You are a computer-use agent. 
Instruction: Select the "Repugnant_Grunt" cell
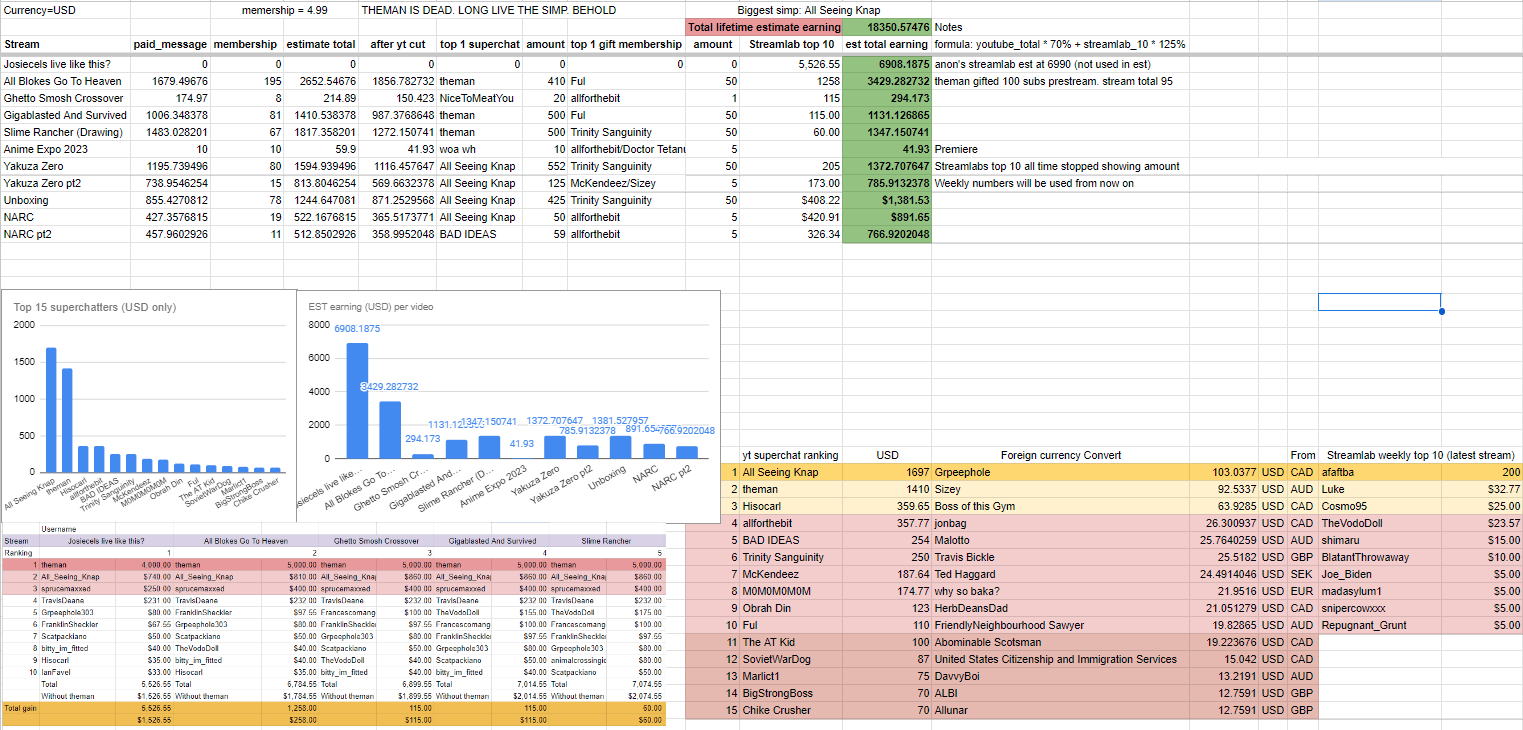pyautogui.click(x=1379, y=625)
